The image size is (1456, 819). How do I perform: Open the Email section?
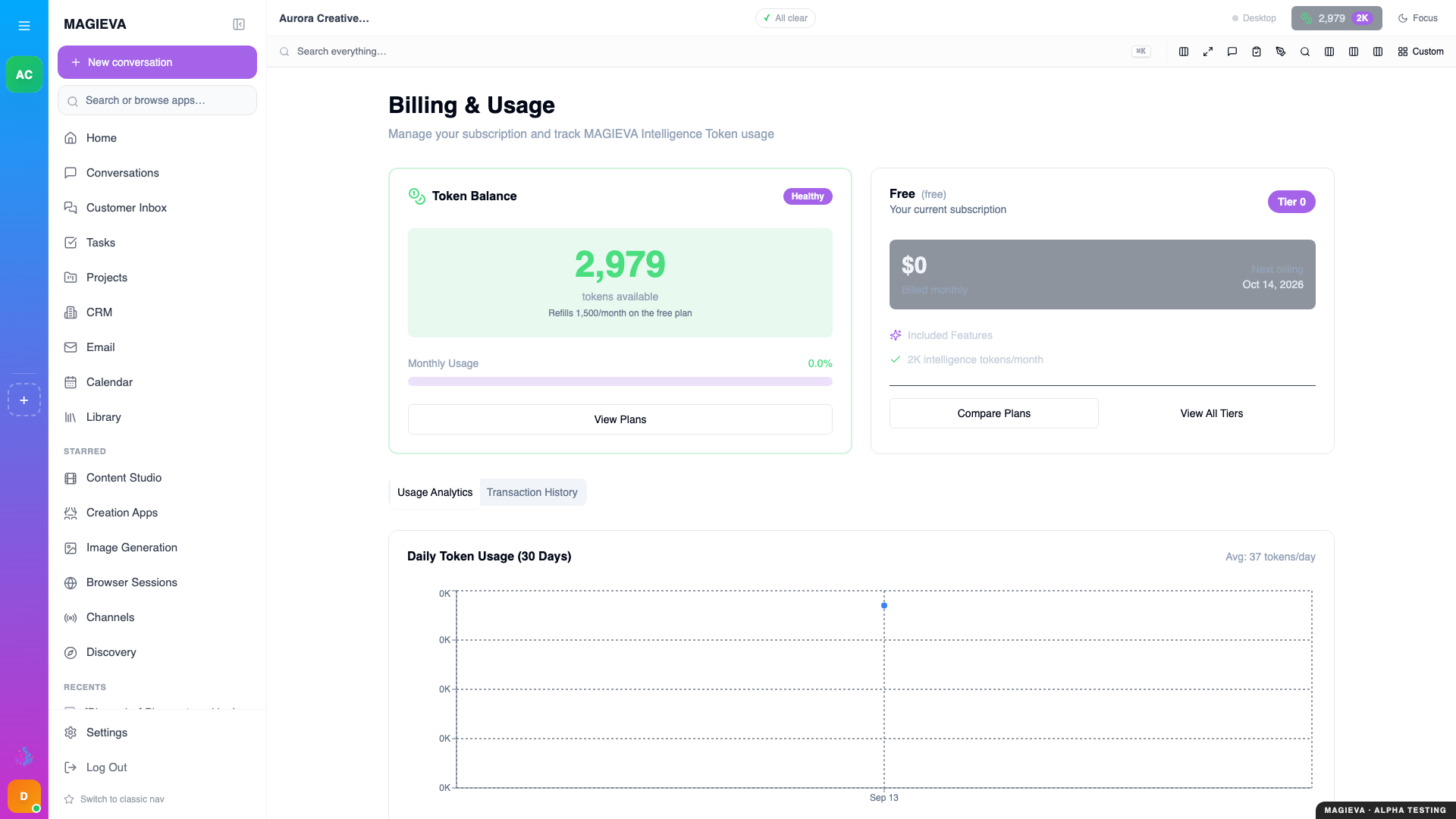coord(158,347)
